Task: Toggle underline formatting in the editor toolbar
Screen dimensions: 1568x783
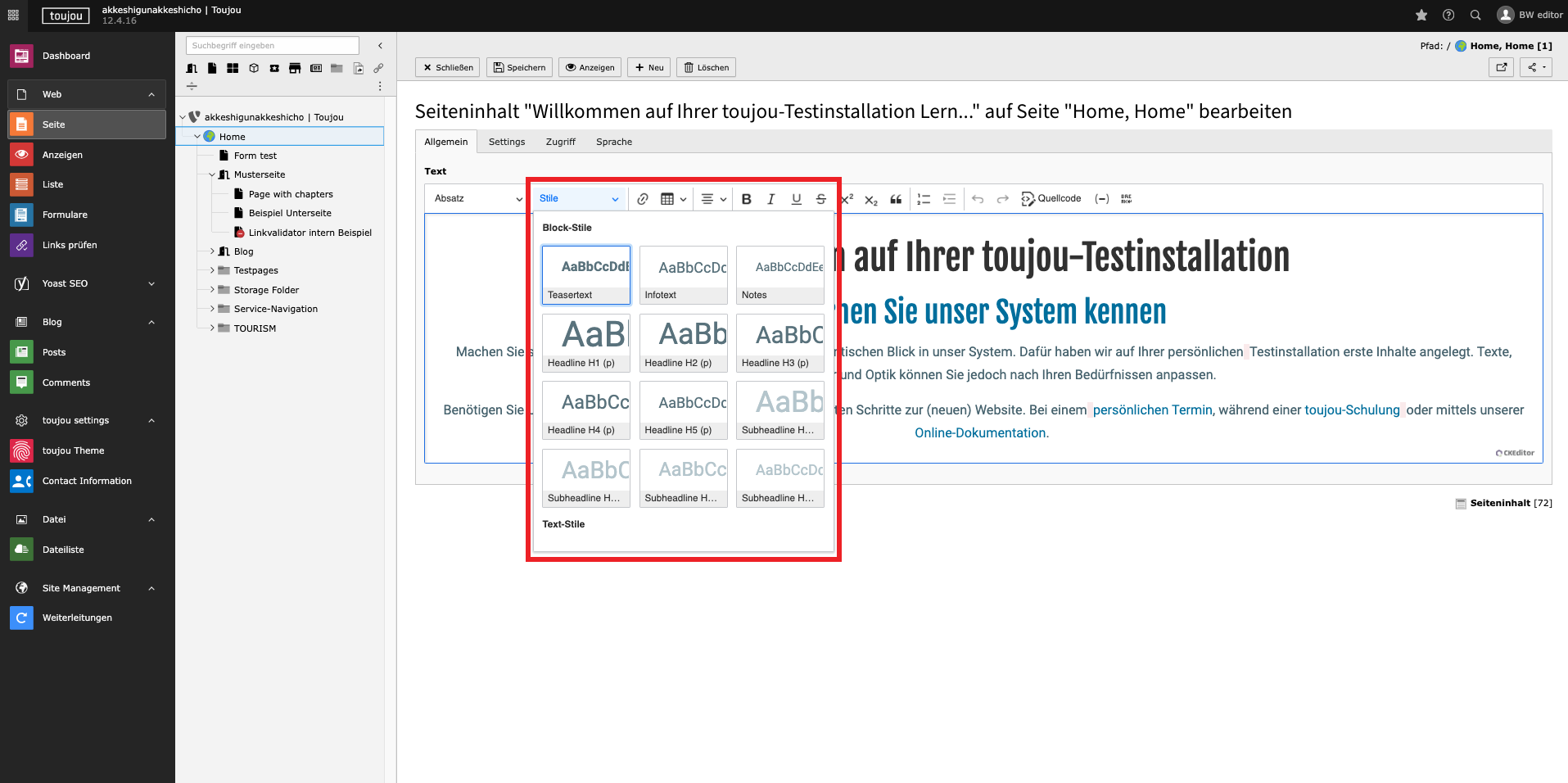Action: coord(796,199)
